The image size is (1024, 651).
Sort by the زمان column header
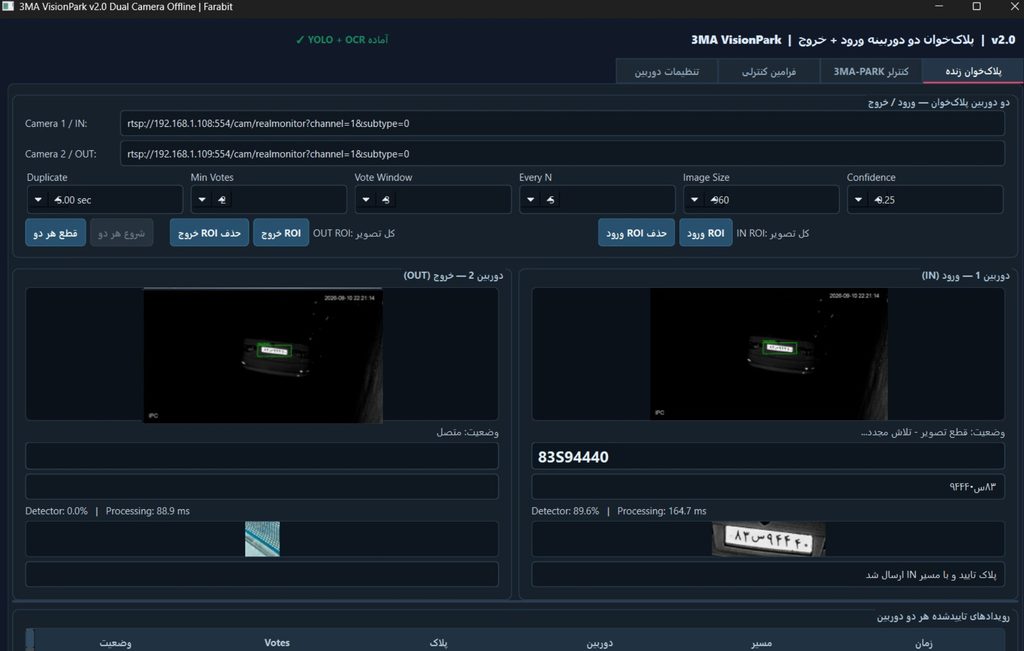[923, 643]
